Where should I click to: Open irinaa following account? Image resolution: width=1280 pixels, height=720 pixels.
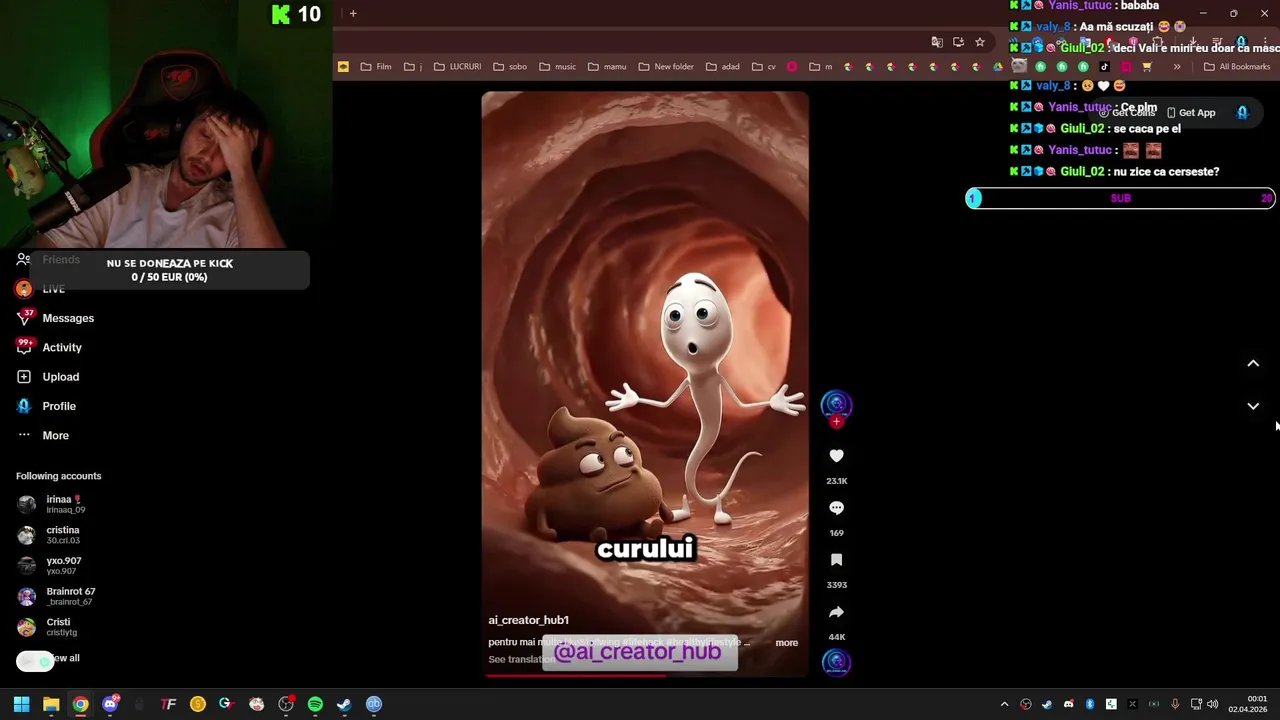point(52,504)
